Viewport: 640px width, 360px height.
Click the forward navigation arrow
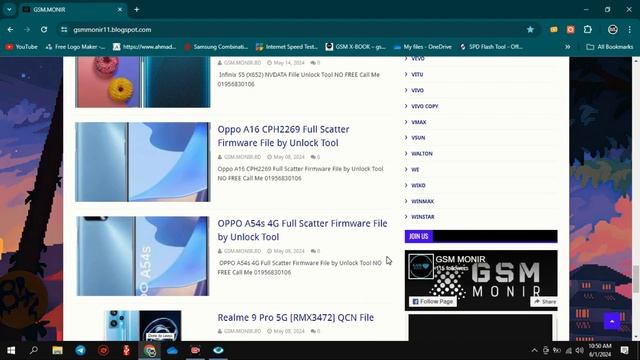coord(27,29)
